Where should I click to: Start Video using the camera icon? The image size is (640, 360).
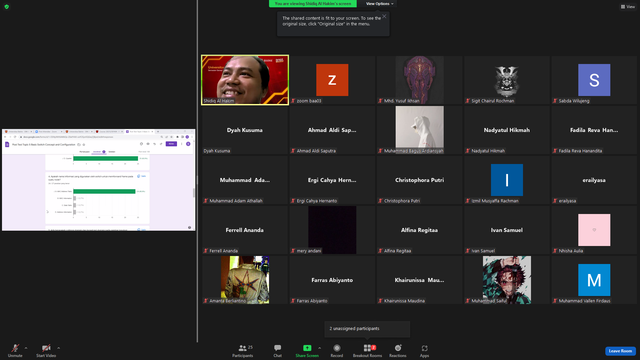pyautogui.click(x=46, y=350)
